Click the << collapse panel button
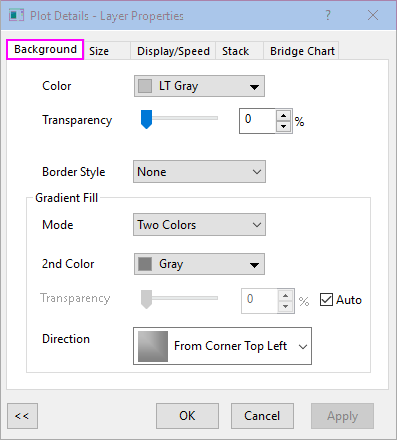Viewport: 397px width, 440px height. click(x=22, y=416)
